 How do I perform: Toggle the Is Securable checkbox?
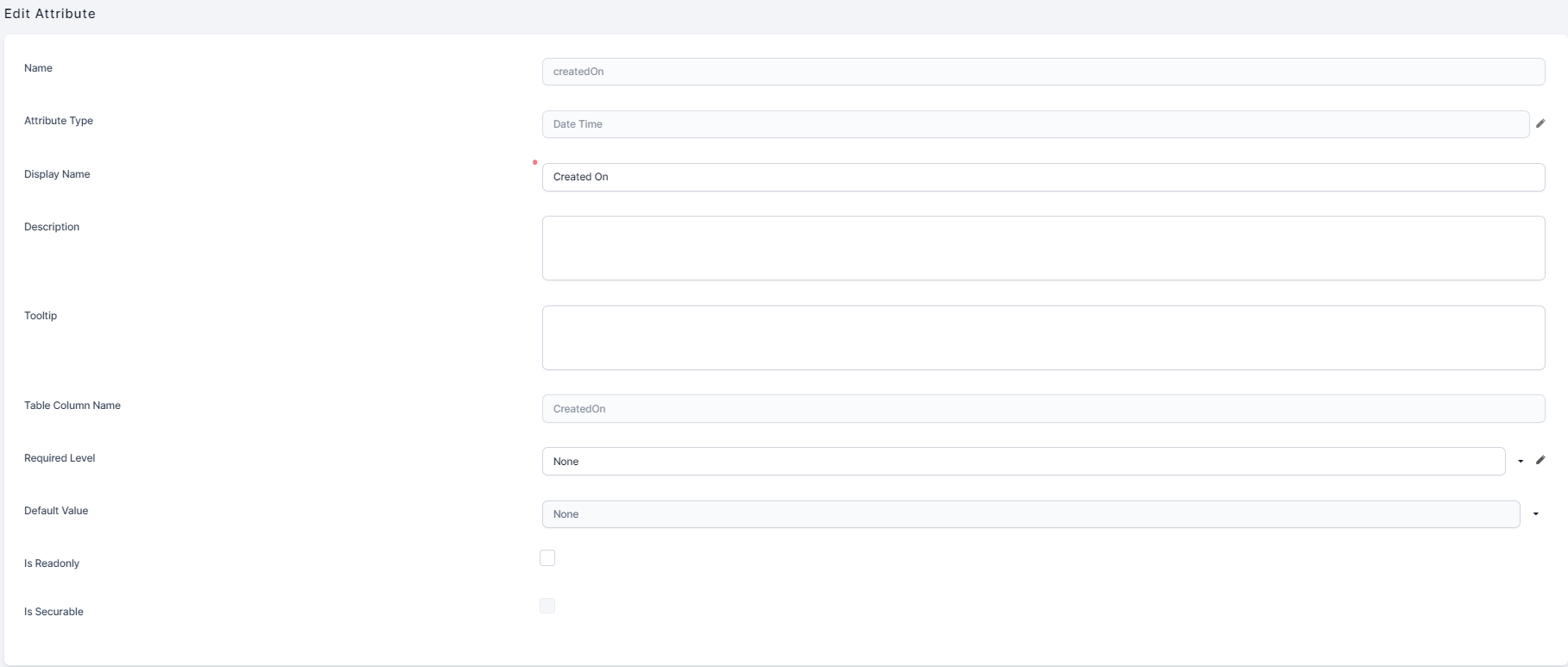(547, 606)
